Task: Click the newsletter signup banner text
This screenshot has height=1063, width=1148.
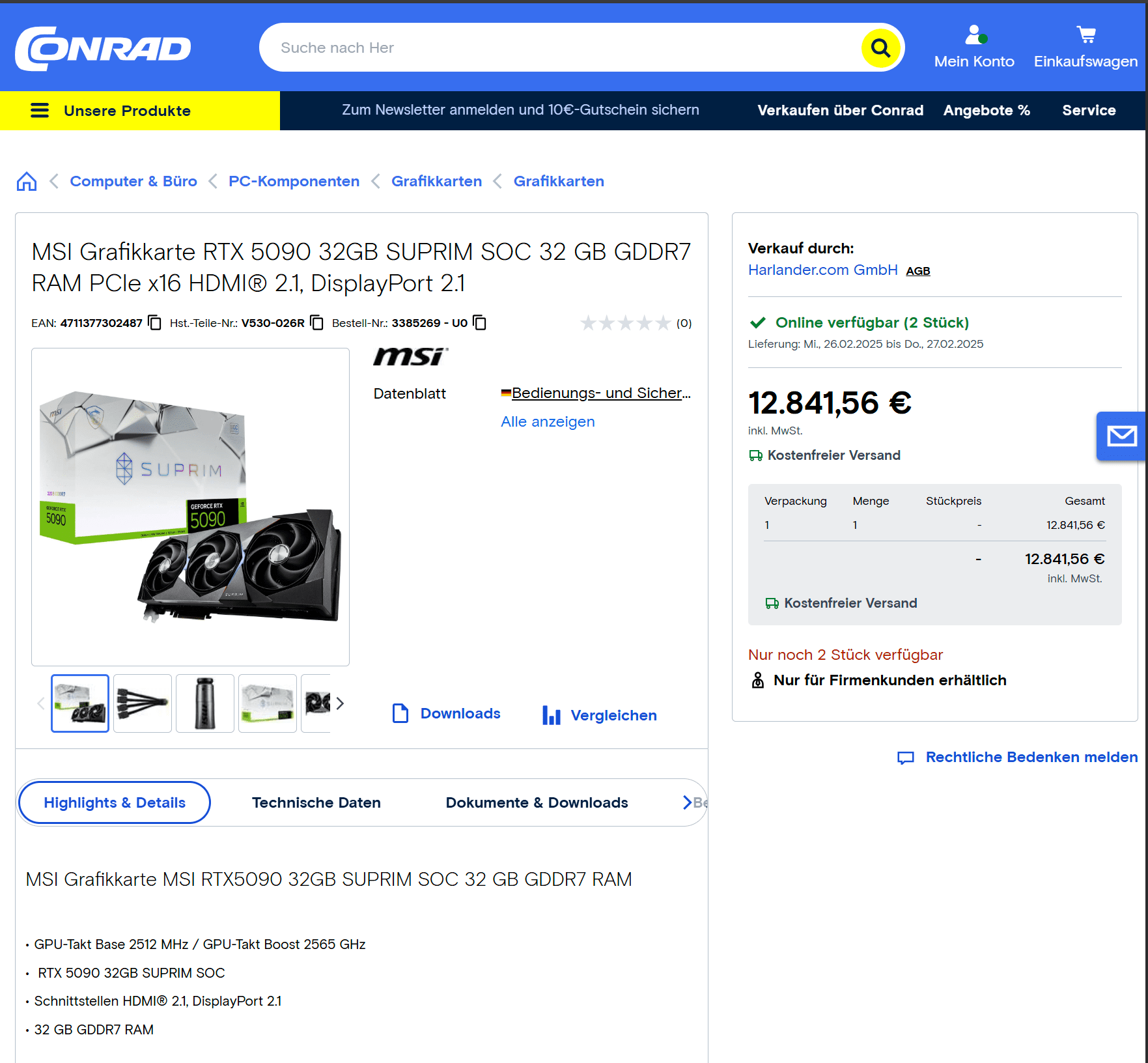Action: tap(521, 109)
